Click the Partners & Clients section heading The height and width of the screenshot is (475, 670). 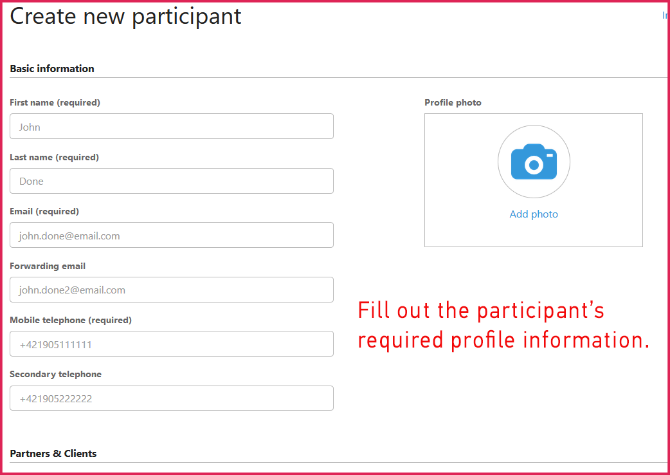click(x=53, y=453)
